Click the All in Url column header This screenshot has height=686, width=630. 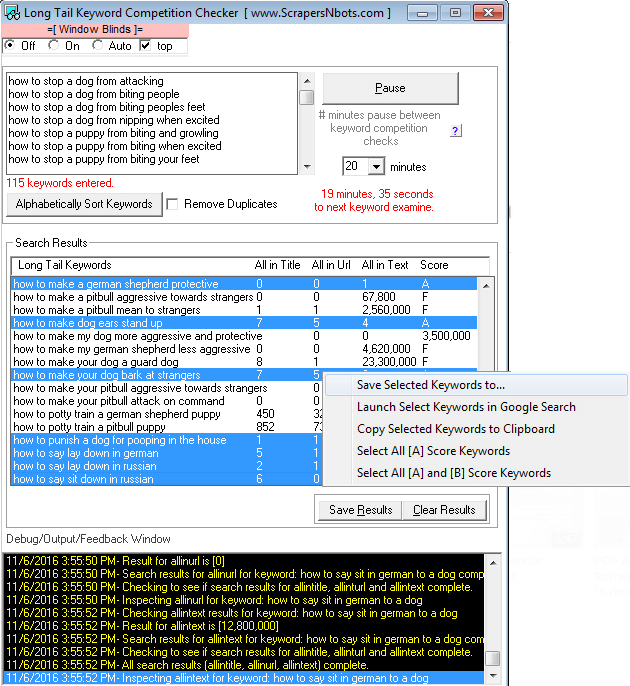(x=331, y=265)
